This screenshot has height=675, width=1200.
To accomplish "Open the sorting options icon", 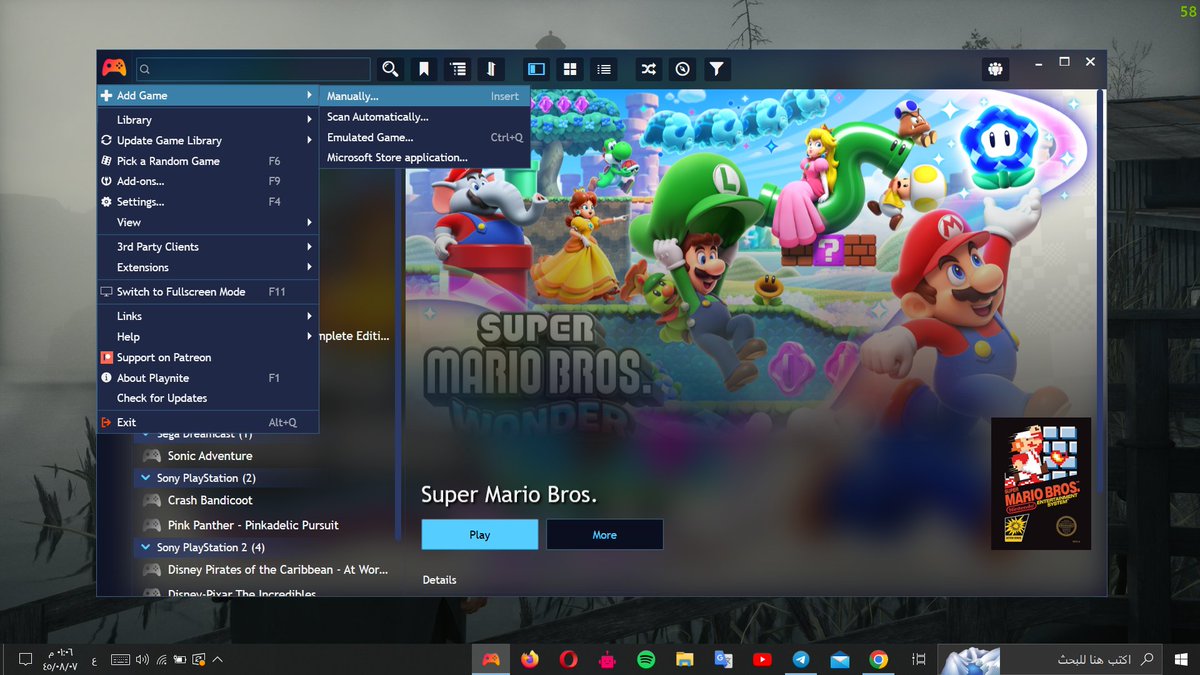I will [491, 69].
